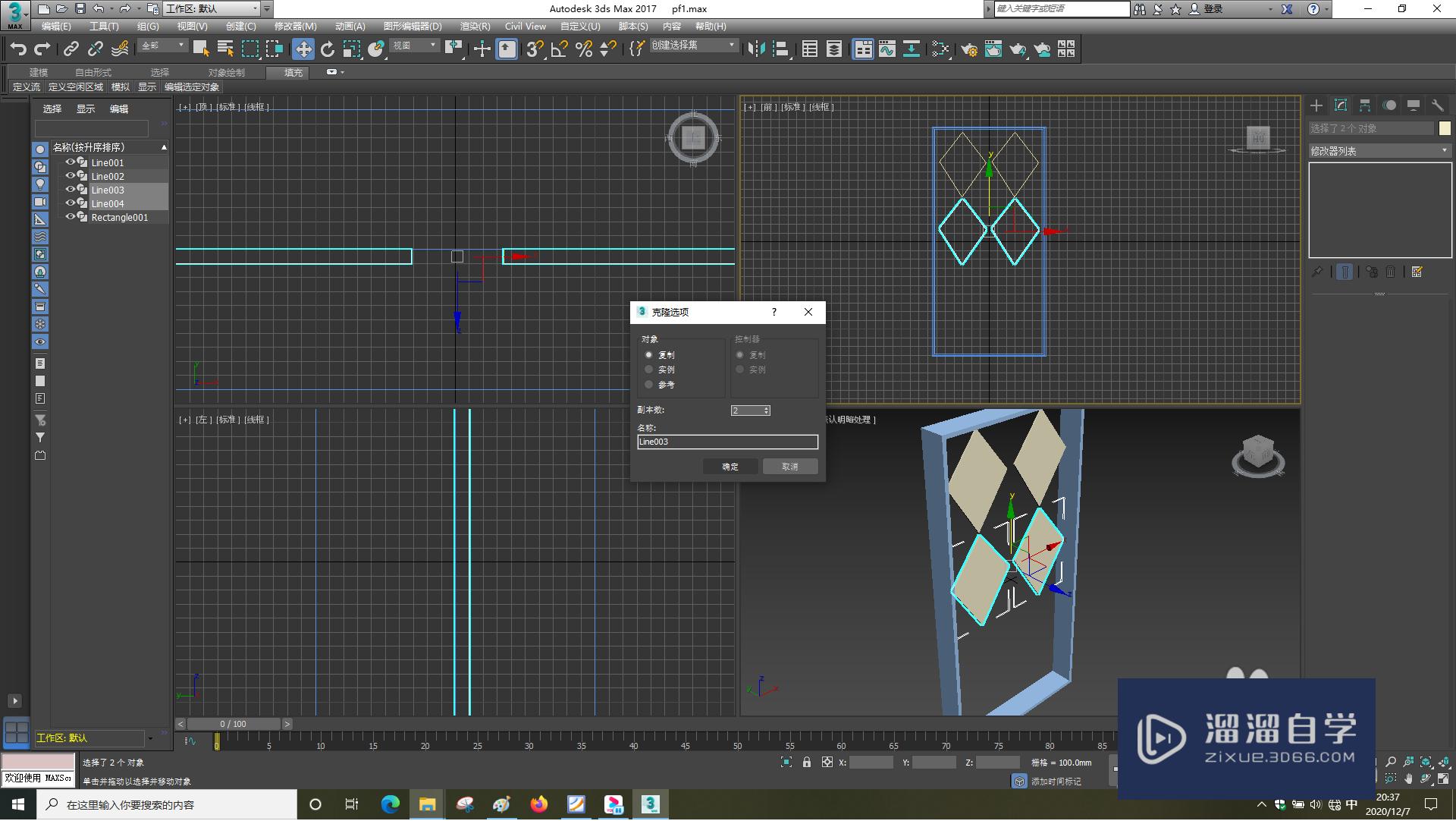
Task: Select the Select and Rotate tool
Action: [x=328, y=49]
